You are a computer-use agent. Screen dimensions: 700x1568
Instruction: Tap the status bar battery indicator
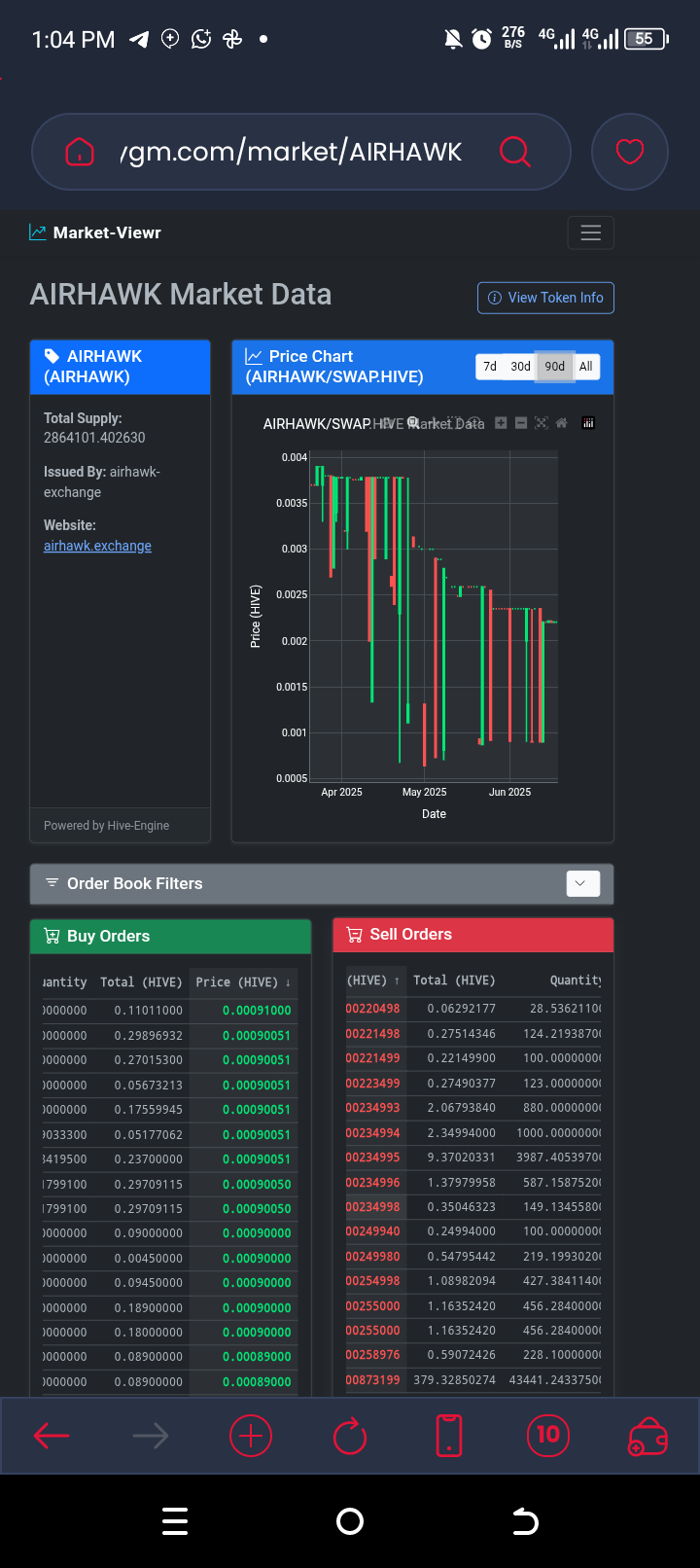click(647, 39)
